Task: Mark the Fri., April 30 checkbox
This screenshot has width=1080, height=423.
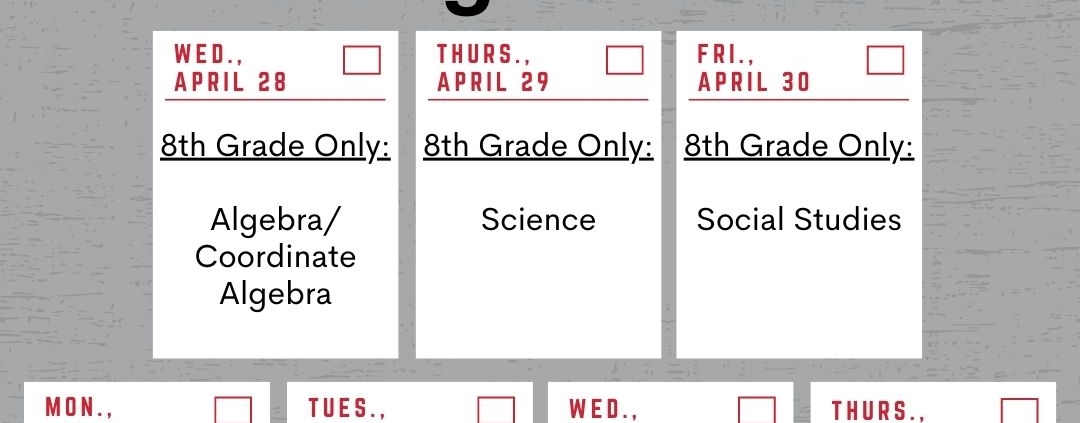Action: point(885,60)
